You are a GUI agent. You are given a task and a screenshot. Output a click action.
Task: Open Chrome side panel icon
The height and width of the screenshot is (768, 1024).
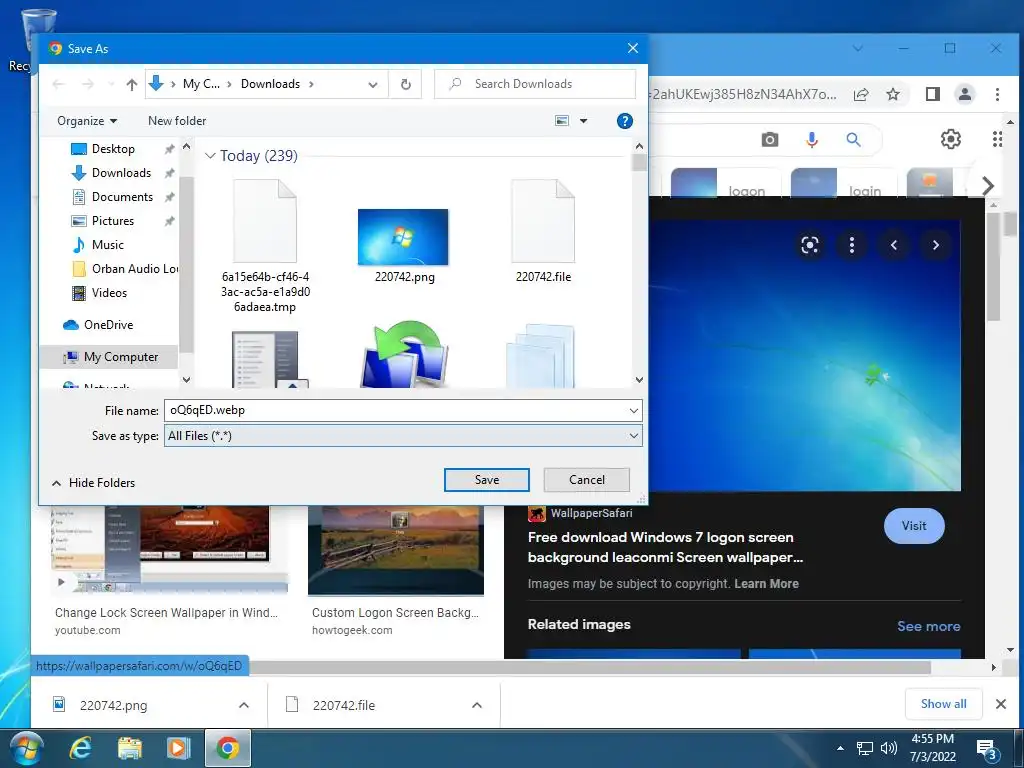click(933, 95)
